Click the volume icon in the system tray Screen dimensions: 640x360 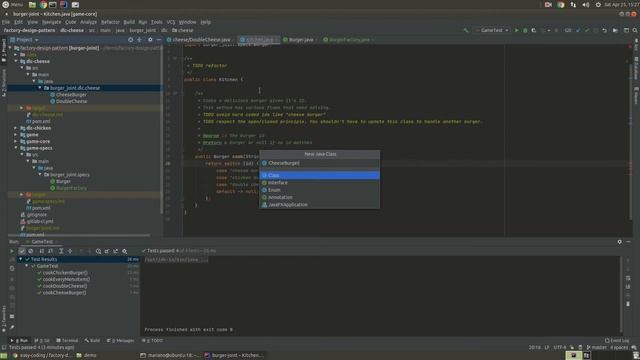(586, 5)
